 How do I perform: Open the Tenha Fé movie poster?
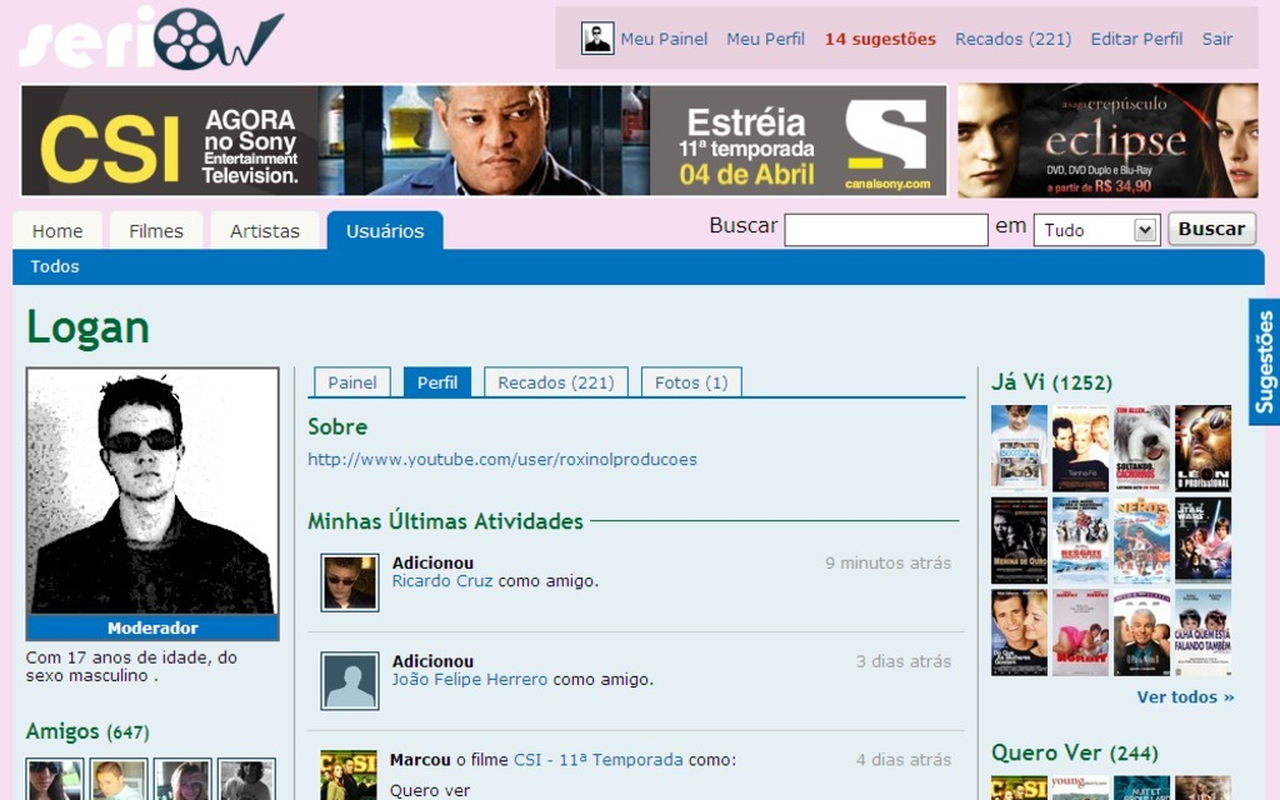1081,448
